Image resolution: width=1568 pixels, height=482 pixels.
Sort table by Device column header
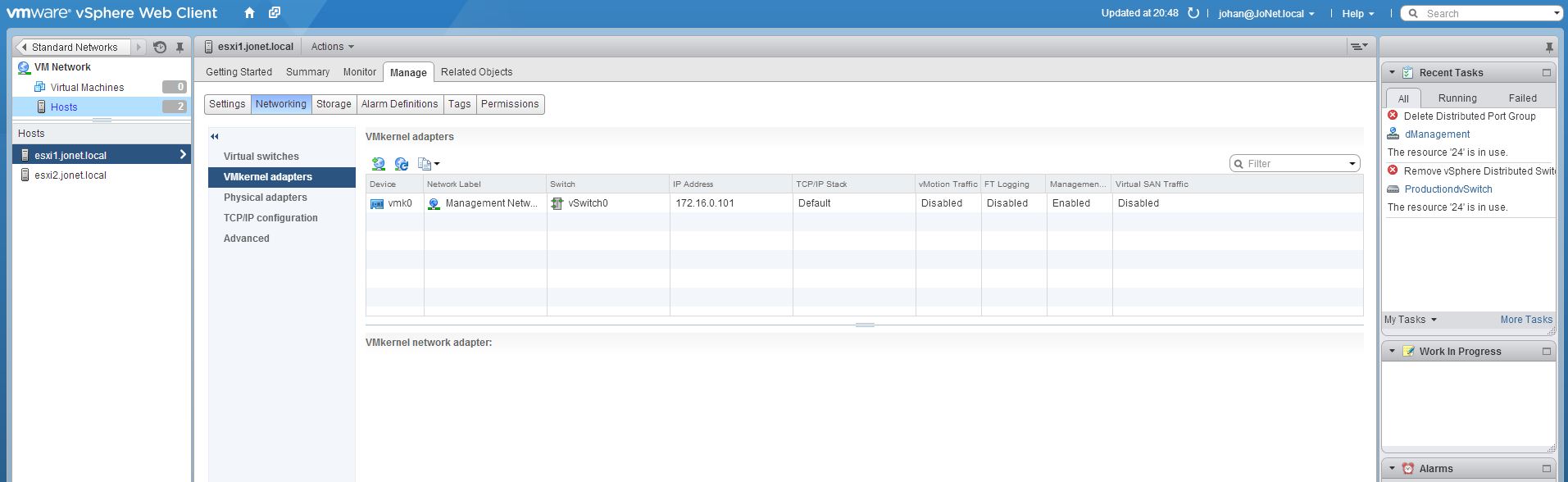pyautogui.click(x=395, y=184)
